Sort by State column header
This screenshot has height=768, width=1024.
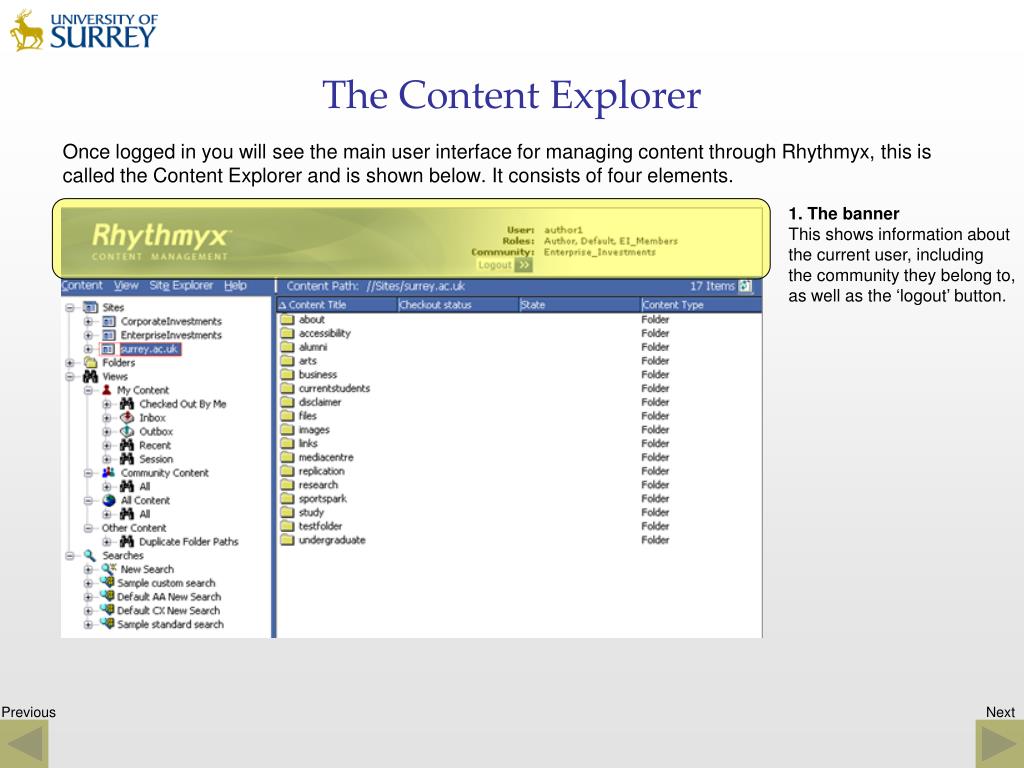(580, 305)
